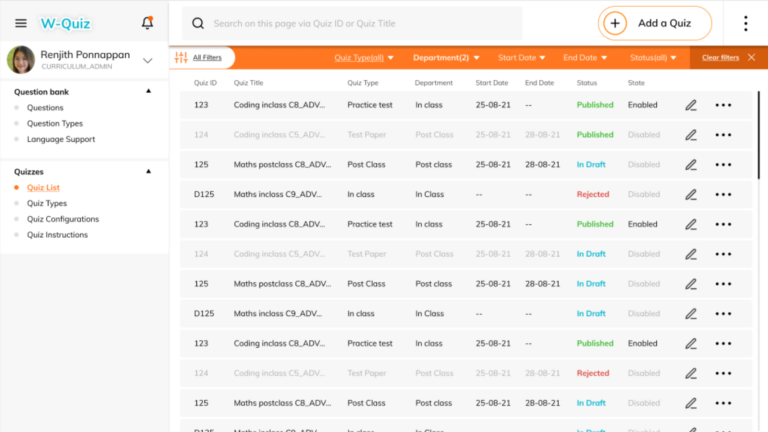The height and width of the screenshot is (432, 768).
Task: Click the Department column header
Action: [x=433, y=83]
